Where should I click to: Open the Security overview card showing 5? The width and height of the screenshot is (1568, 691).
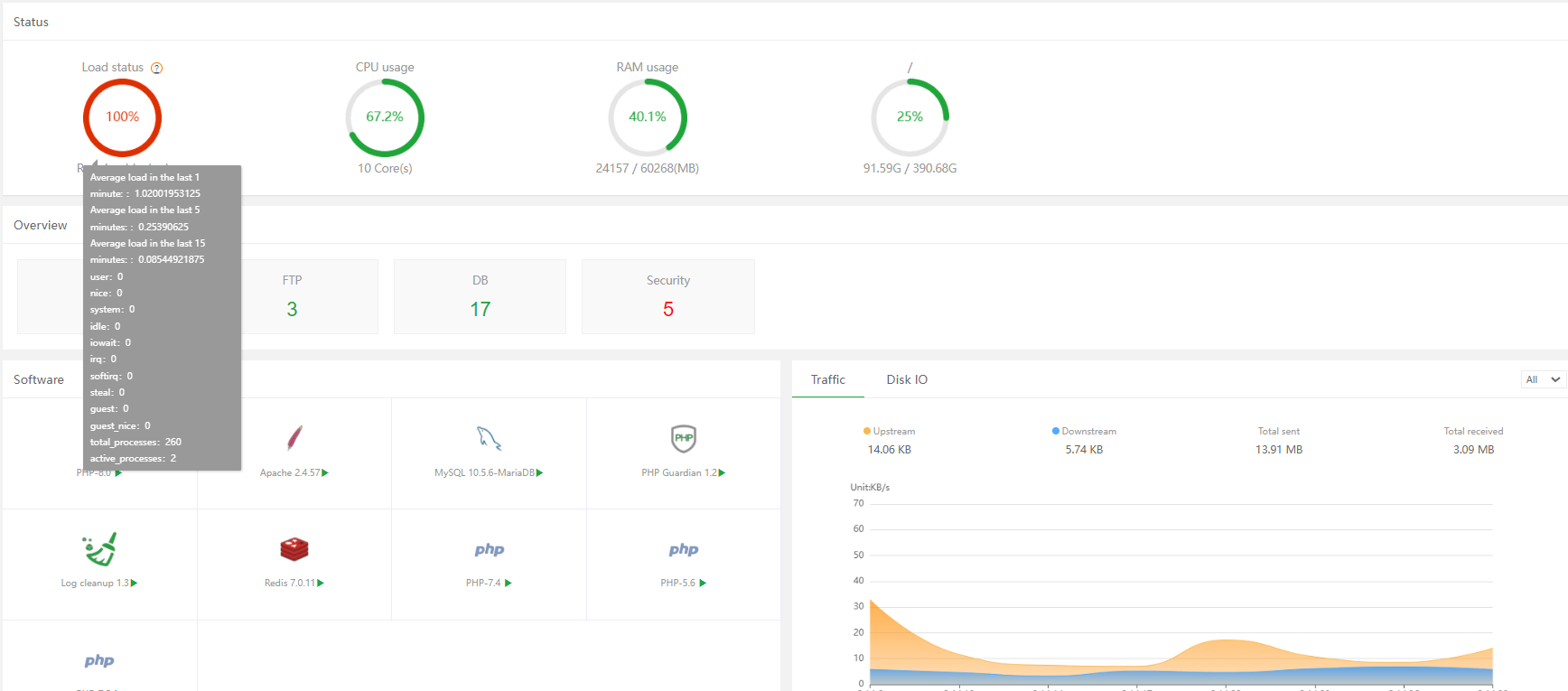pos(667,297)
